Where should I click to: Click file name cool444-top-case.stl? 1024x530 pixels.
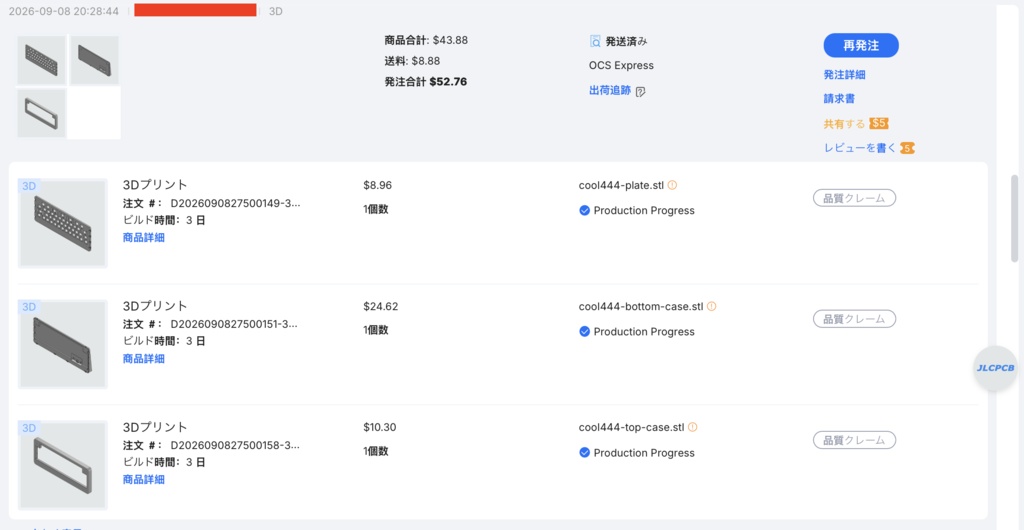click(x=632, y=427)
